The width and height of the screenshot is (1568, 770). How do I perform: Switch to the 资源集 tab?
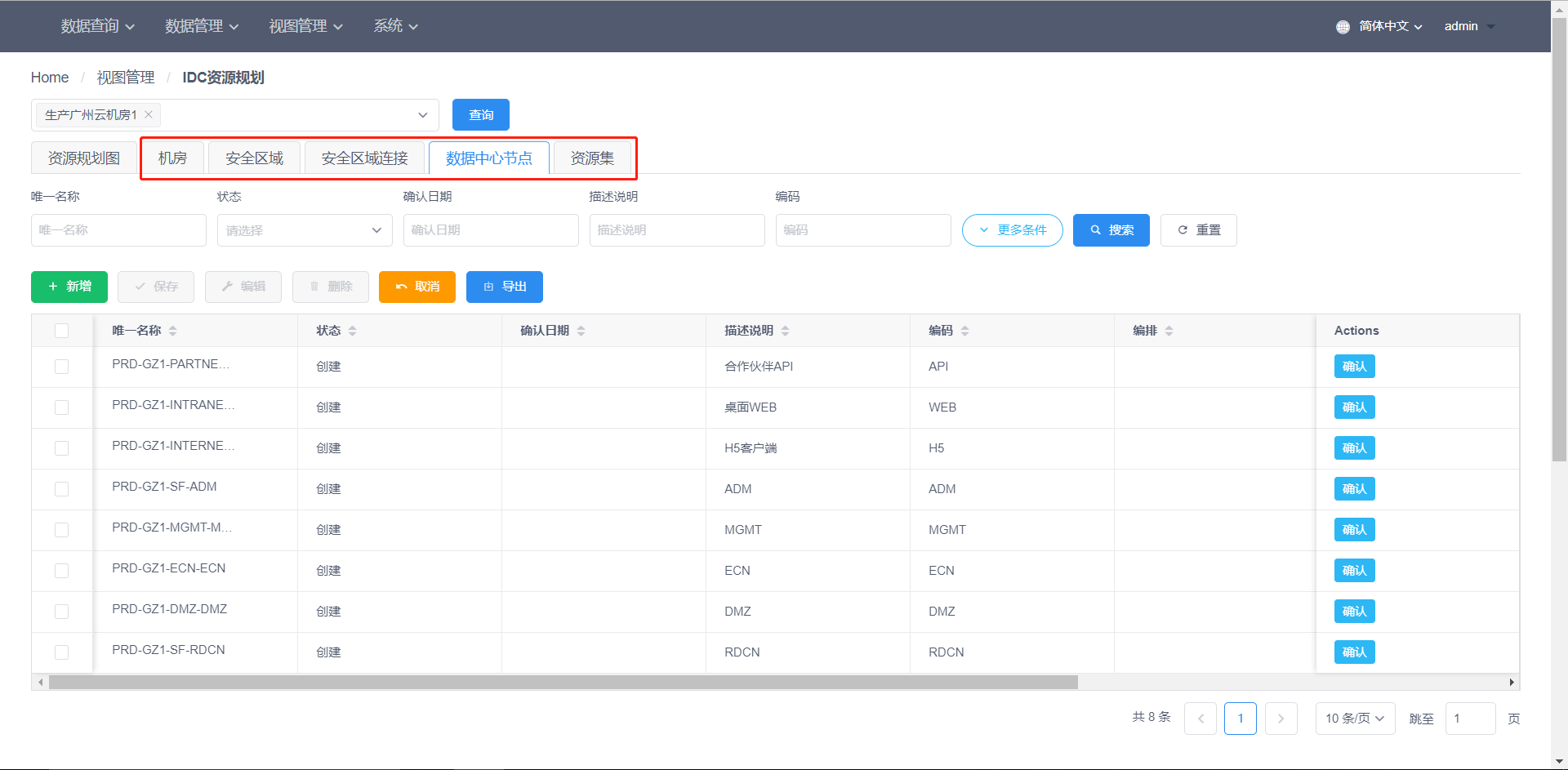pos(592,158)
